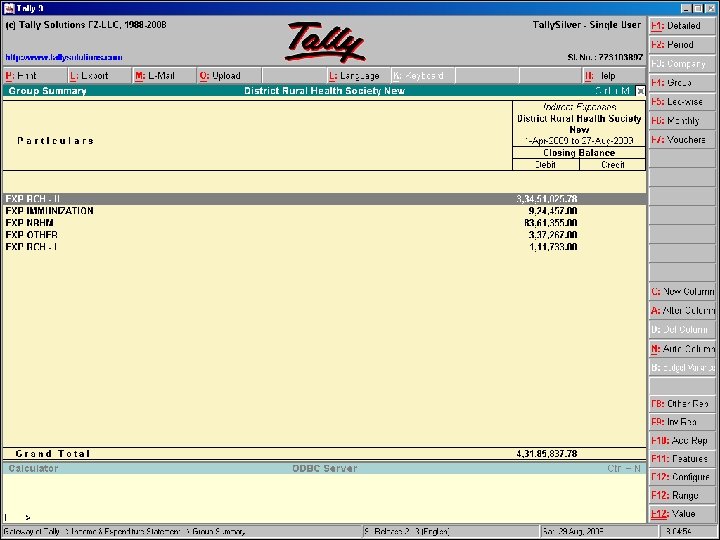
Task: Select the EXP RCH - II row
Action: (324, 199)
